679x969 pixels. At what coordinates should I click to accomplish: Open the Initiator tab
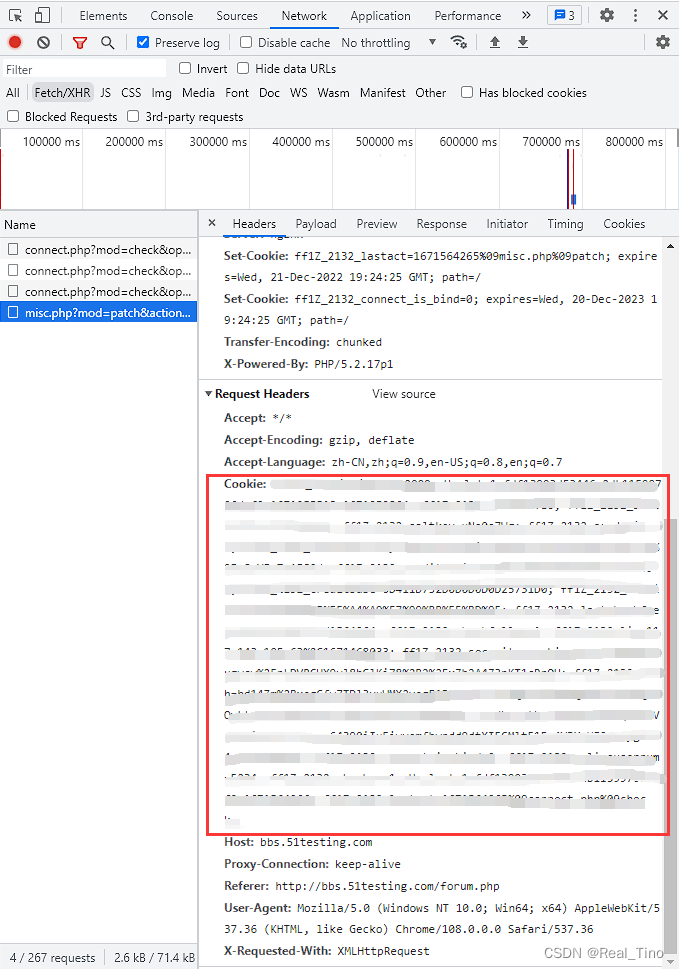507,224
